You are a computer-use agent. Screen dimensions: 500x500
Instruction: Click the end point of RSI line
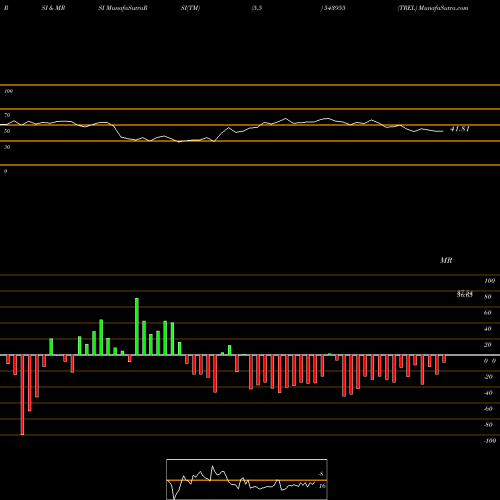point(443,131)
